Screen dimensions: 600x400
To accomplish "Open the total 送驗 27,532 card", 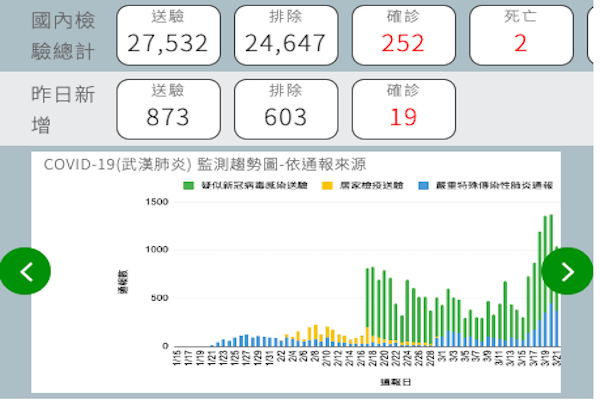I will [x=168, y=33].
